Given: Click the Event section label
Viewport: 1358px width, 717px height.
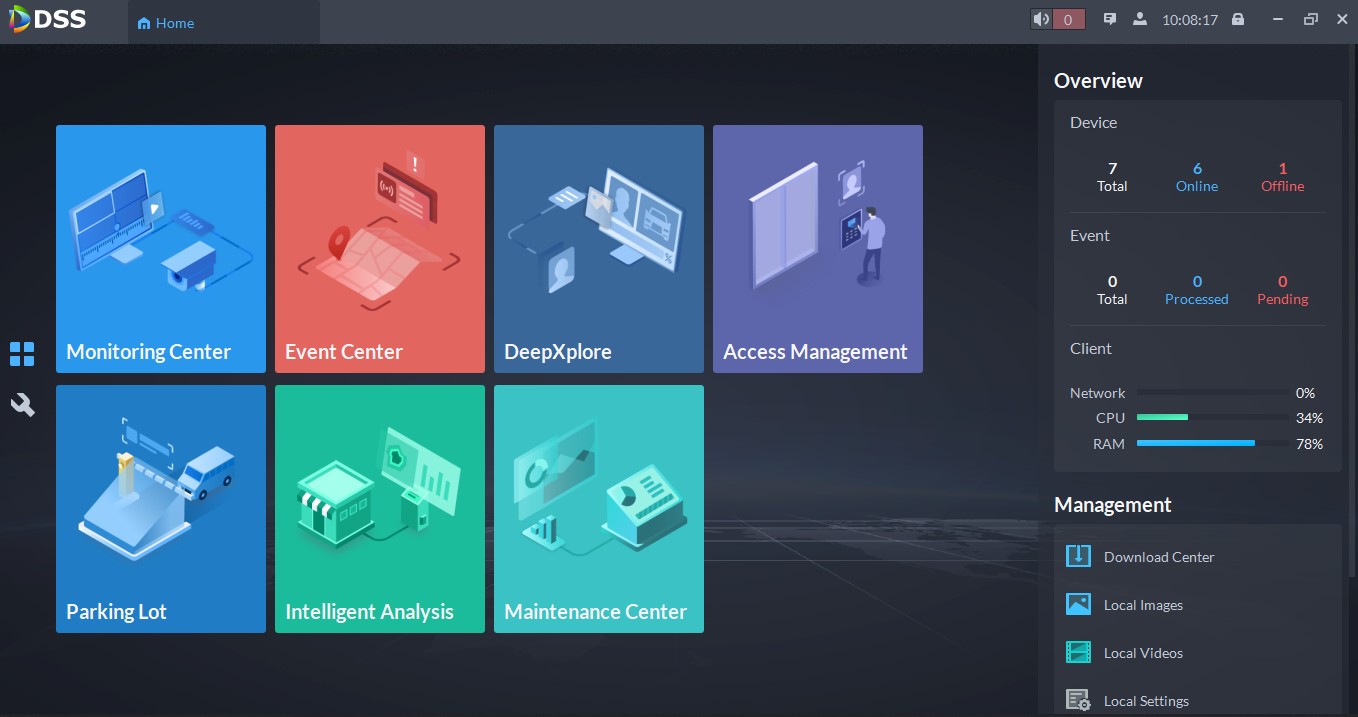Looking at the screenshot, I should tap(1090, 235).
